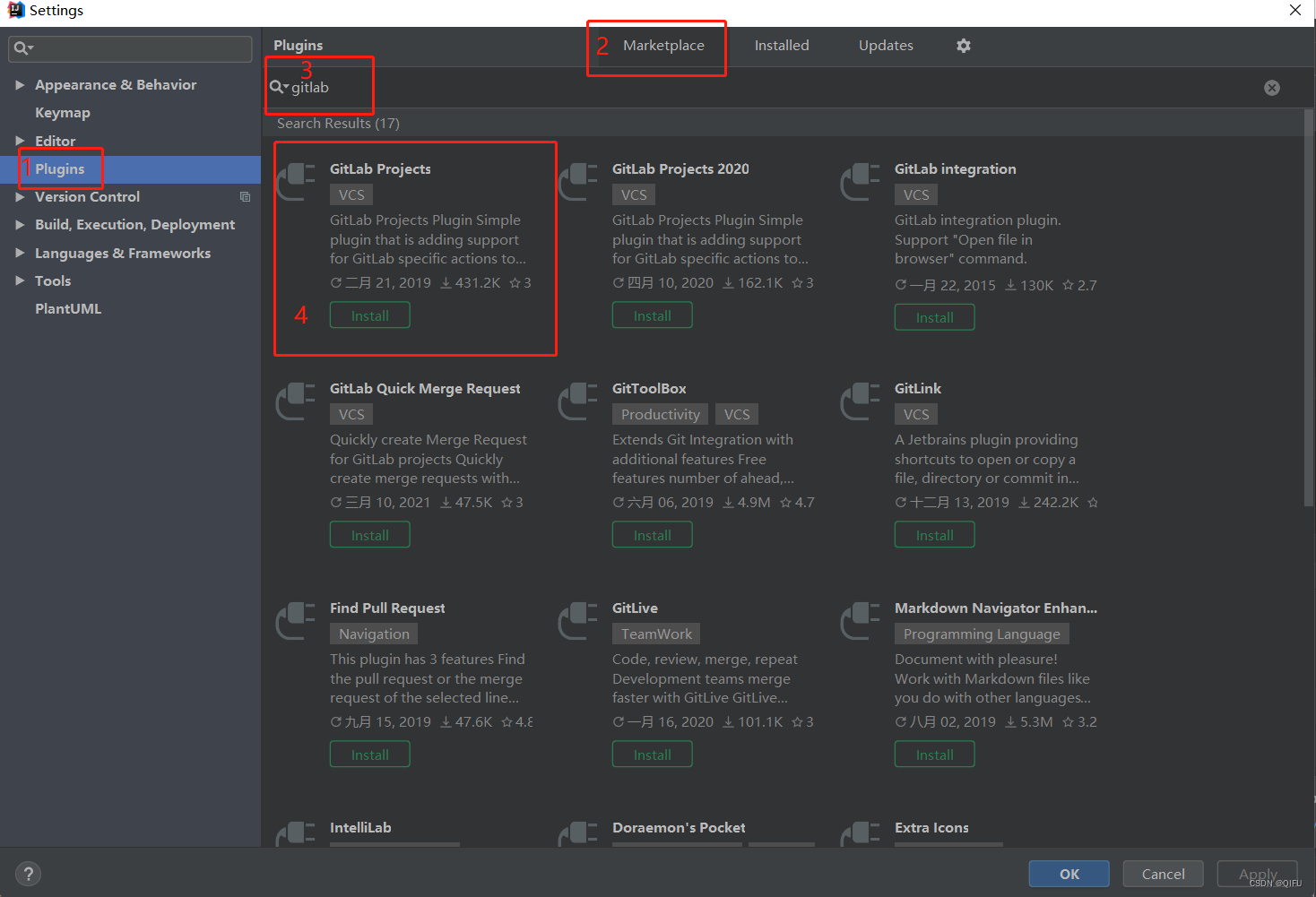Screen dimensions: 1316x897
Task: Click the Productivity tag under GitToolBox
Action: (661, 414)
